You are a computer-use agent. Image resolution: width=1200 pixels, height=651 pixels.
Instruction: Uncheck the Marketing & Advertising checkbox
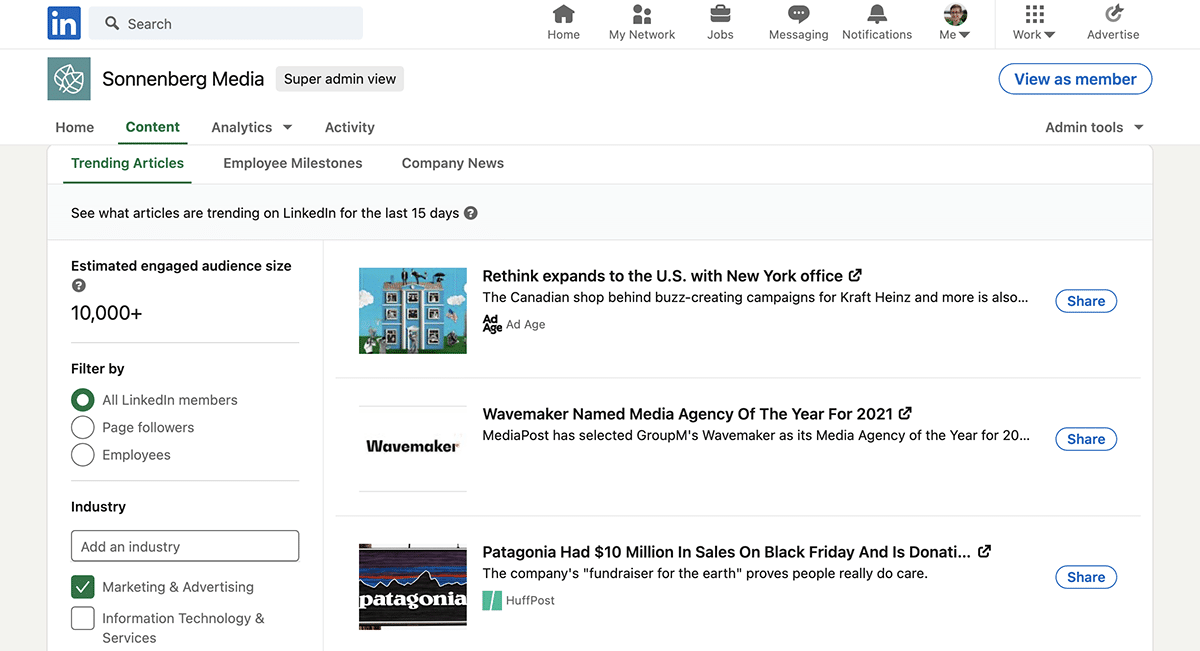pos(83,587)
